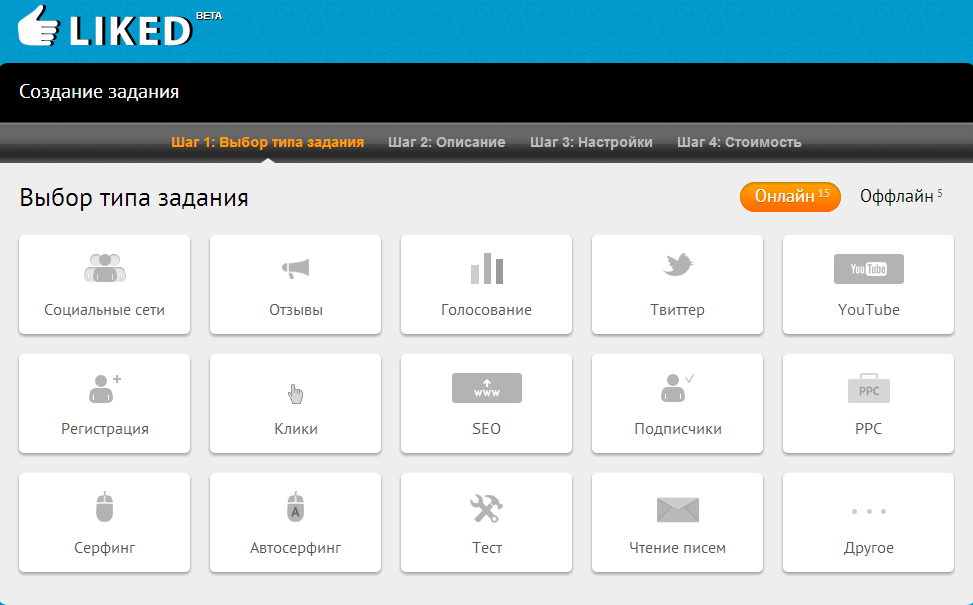This screenshot has height=605, width=973.
Task: Click the wrench and hammer icon for Тест
Action: pyautogui.click(x=486, y=508)
